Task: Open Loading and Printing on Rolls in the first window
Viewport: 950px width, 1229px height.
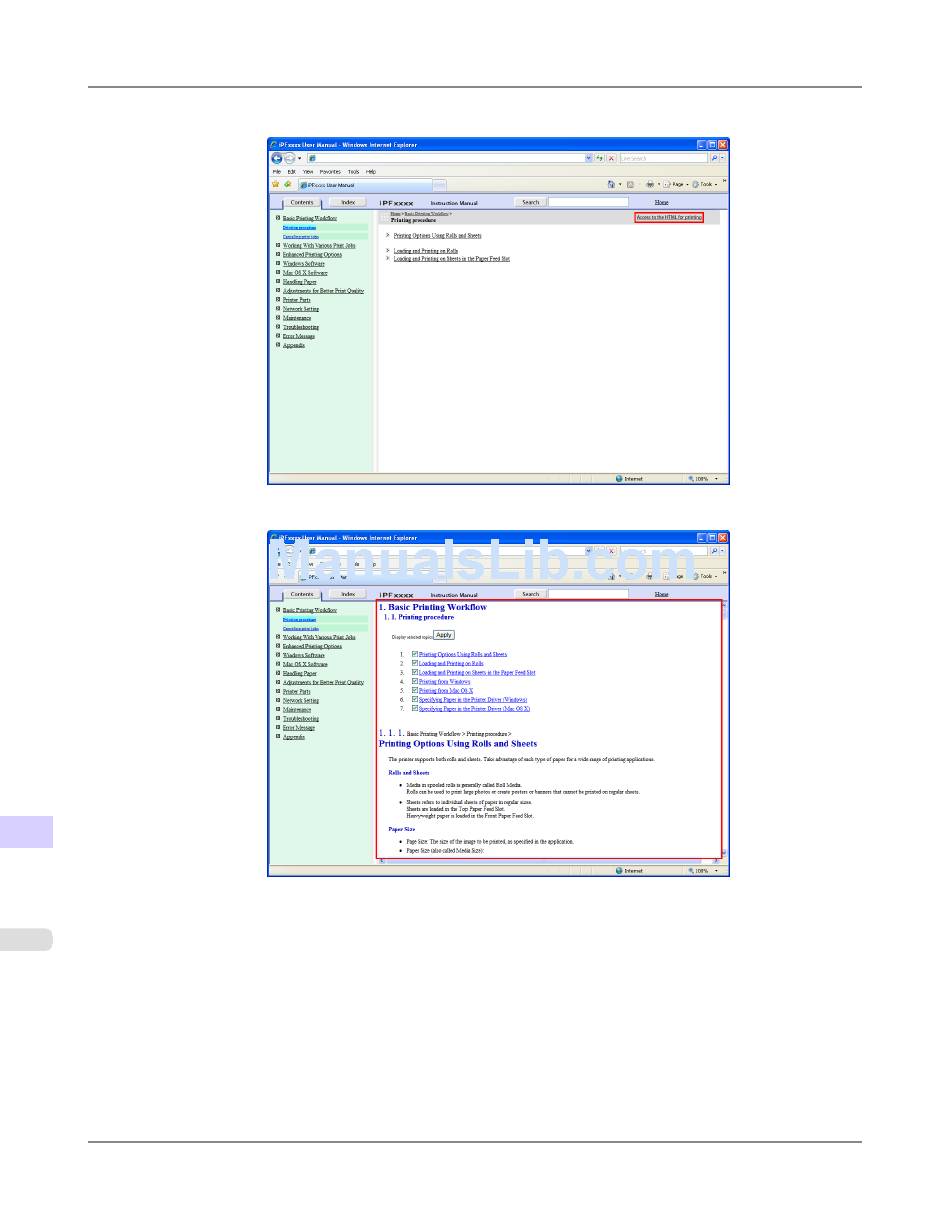Action: click(x=426, y=250)
